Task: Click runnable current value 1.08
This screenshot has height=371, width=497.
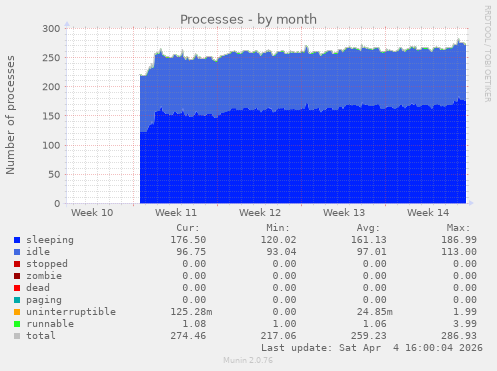Action: pyautogui.click(x=194, y=324)
